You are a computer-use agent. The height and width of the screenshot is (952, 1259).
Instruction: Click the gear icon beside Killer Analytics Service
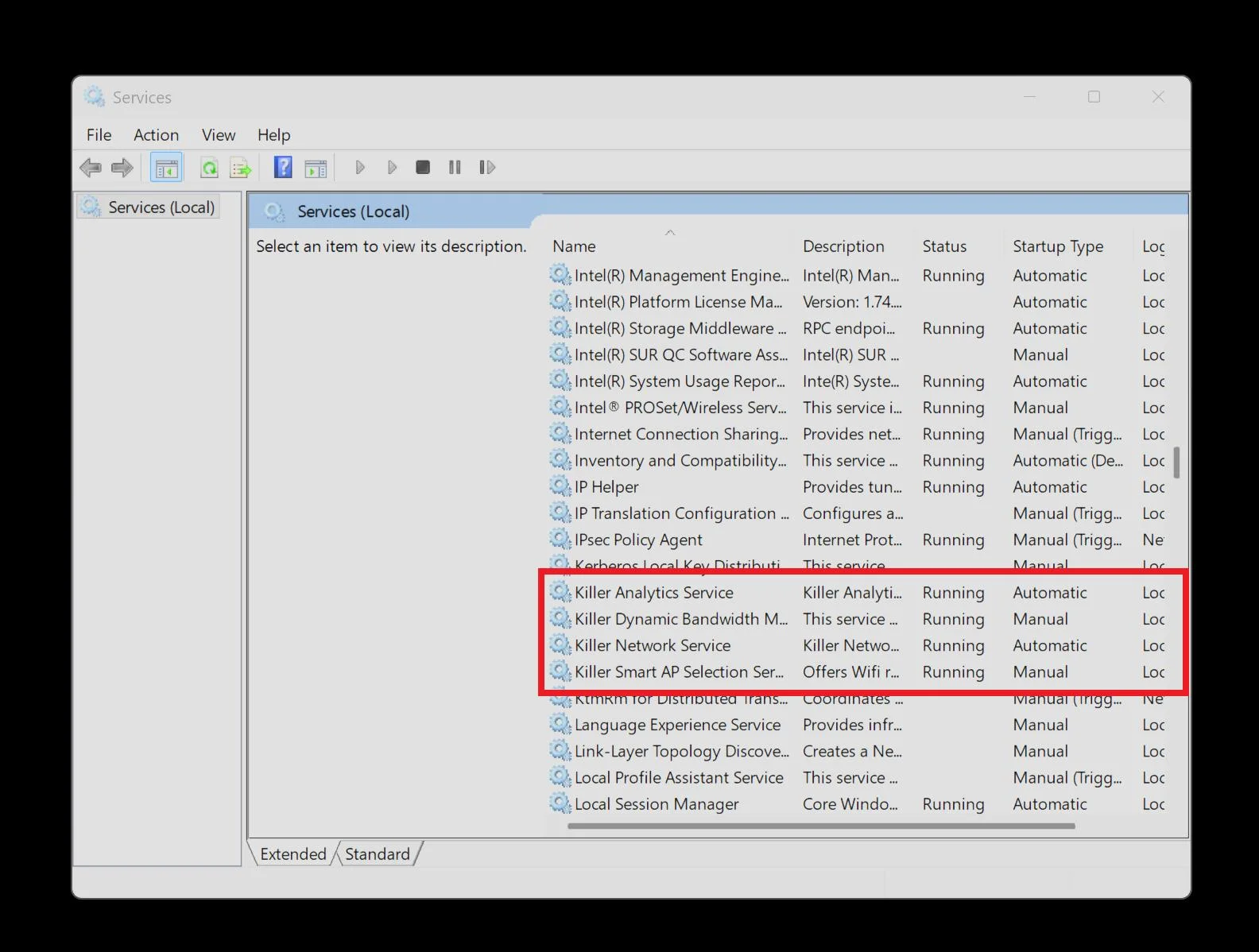pos(560,592)
